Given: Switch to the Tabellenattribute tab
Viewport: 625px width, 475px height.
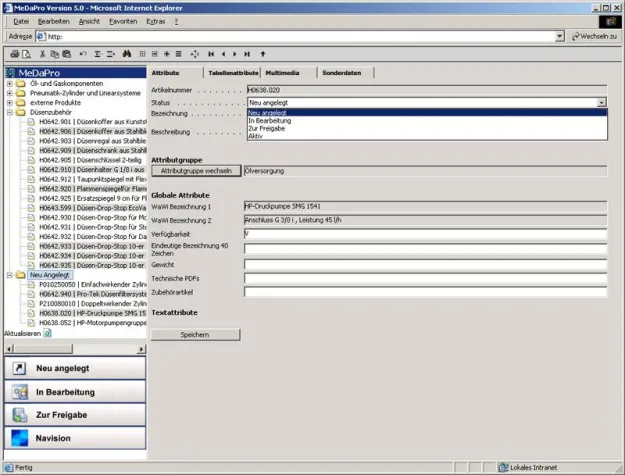Looking at the screenshot, I should pyautogui.click(x=232, y=73).
